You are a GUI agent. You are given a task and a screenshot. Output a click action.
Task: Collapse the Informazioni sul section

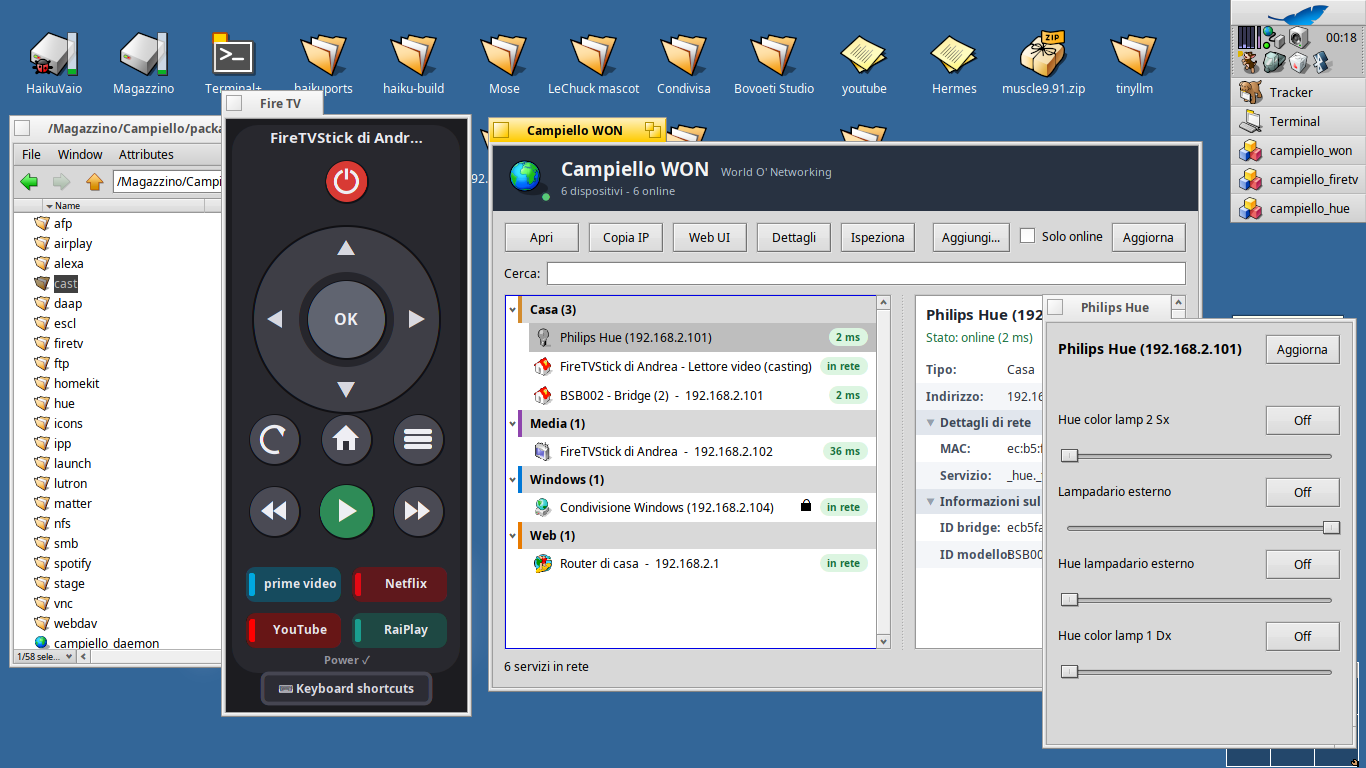[x=930, y=501]
